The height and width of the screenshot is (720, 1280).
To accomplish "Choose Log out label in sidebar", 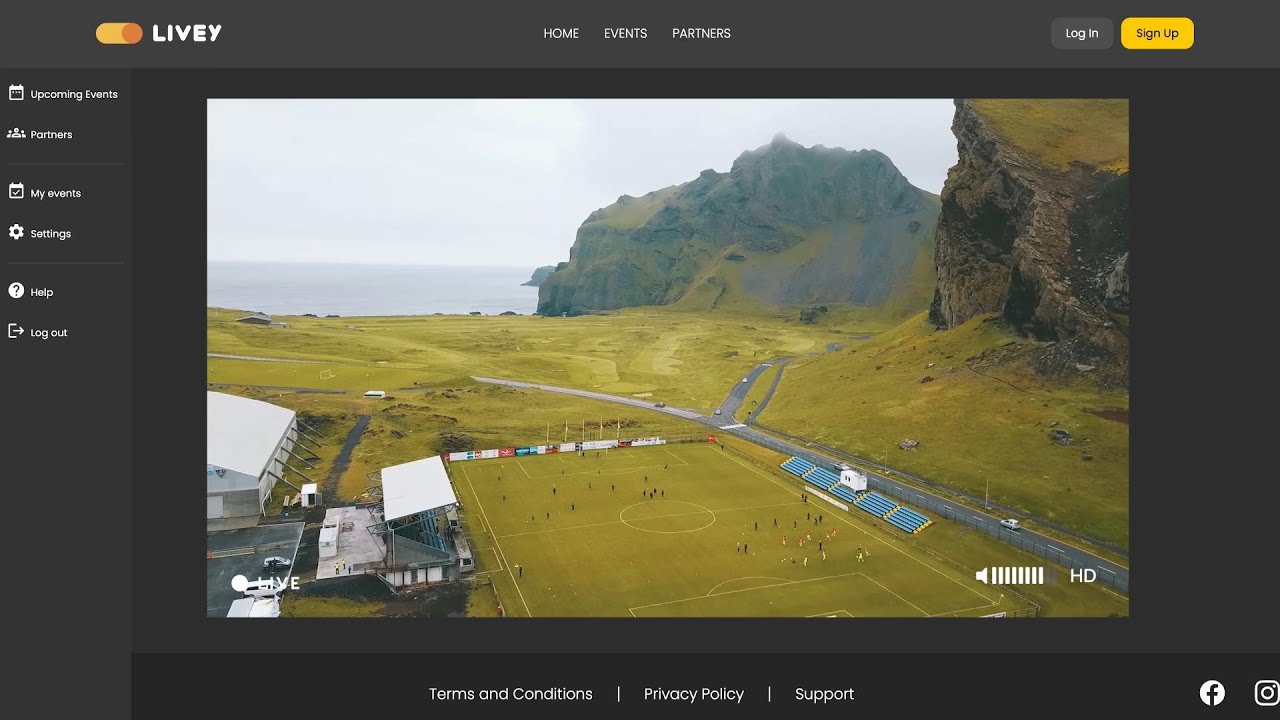I will [x=49, y=332].
